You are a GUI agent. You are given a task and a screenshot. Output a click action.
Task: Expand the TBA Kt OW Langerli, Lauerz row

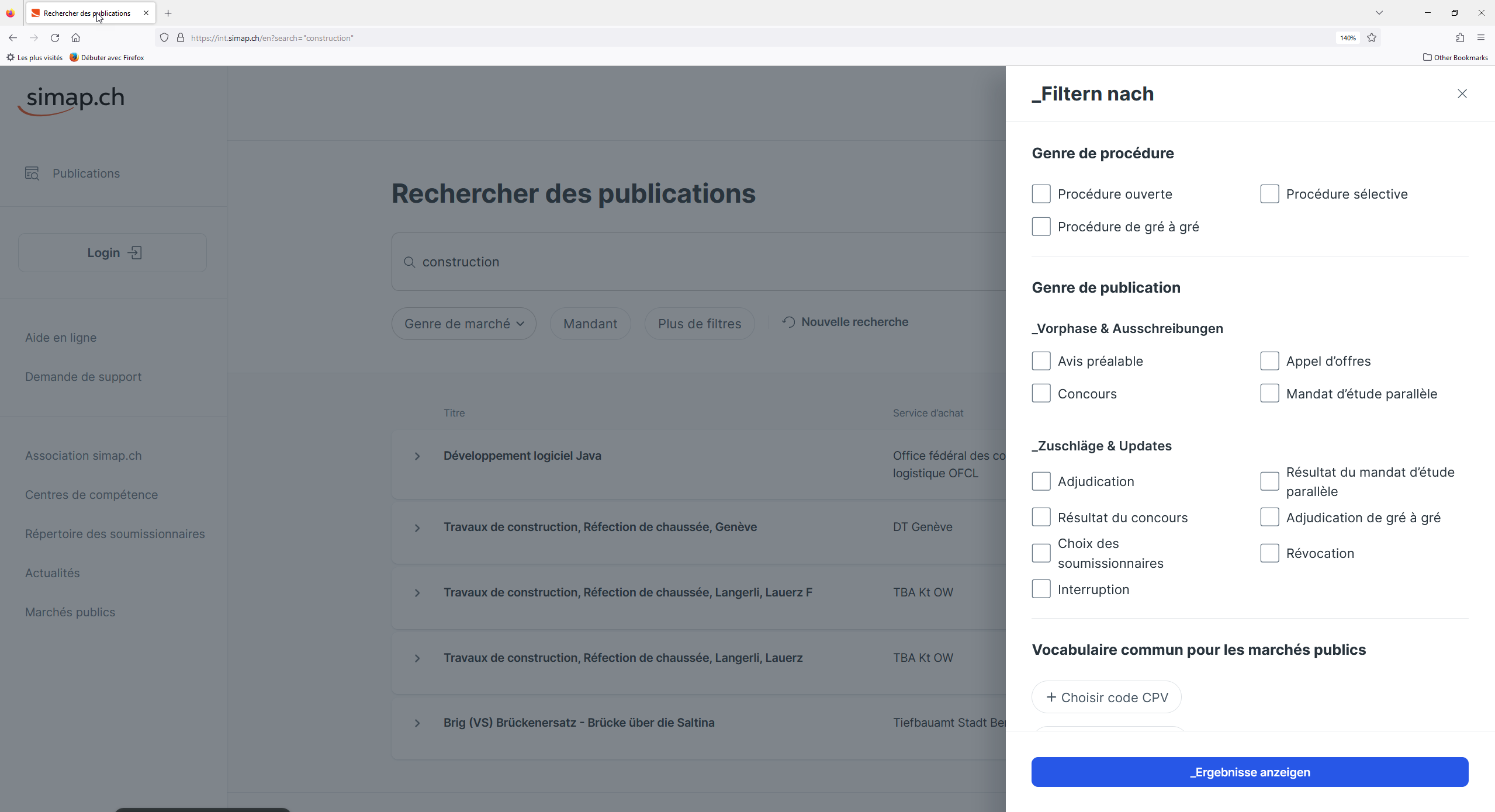[x=417, y=658]
